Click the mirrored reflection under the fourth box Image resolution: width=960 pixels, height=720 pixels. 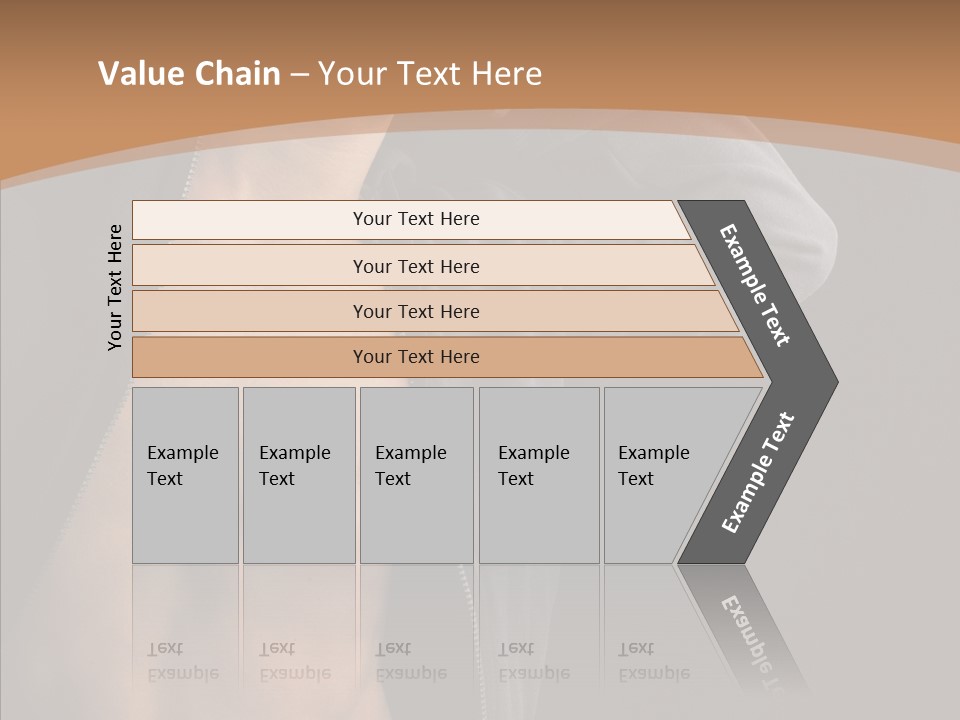pyautogui.click(x=534, y=660)
